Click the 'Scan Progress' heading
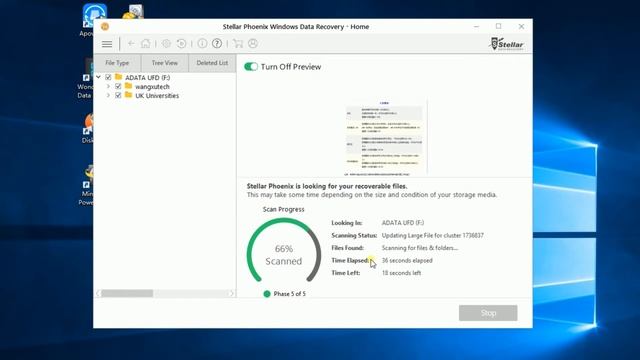This screenshot has height=360, width=640. click(x=284, y=209)
